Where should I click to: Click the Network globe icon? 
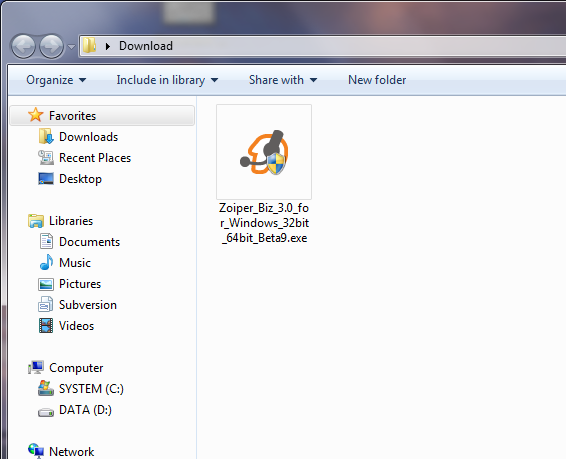36,450
